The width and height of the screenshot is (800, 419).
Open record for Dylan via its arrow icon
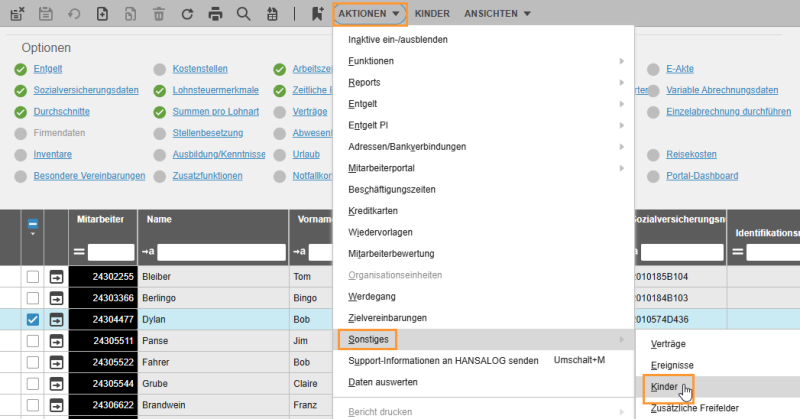tap(56, 319)
